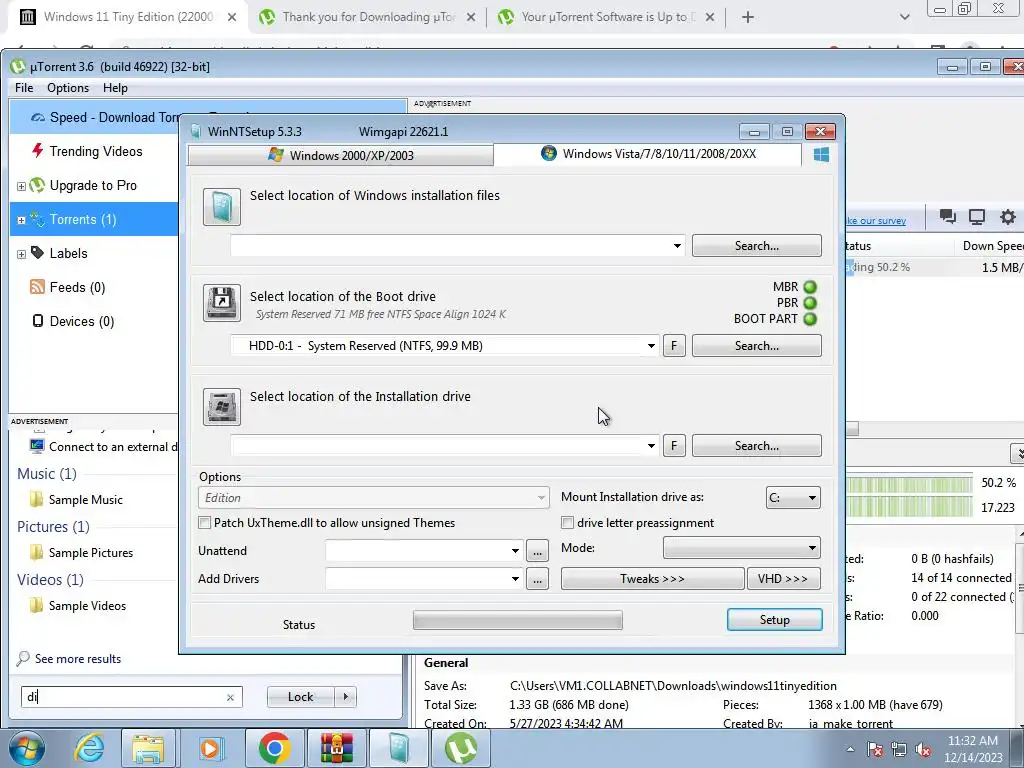Open Windows Media Player taskbar icon
Viewport: 1024px width, 768px height.
pyautogui.click(x=210, y=748)
